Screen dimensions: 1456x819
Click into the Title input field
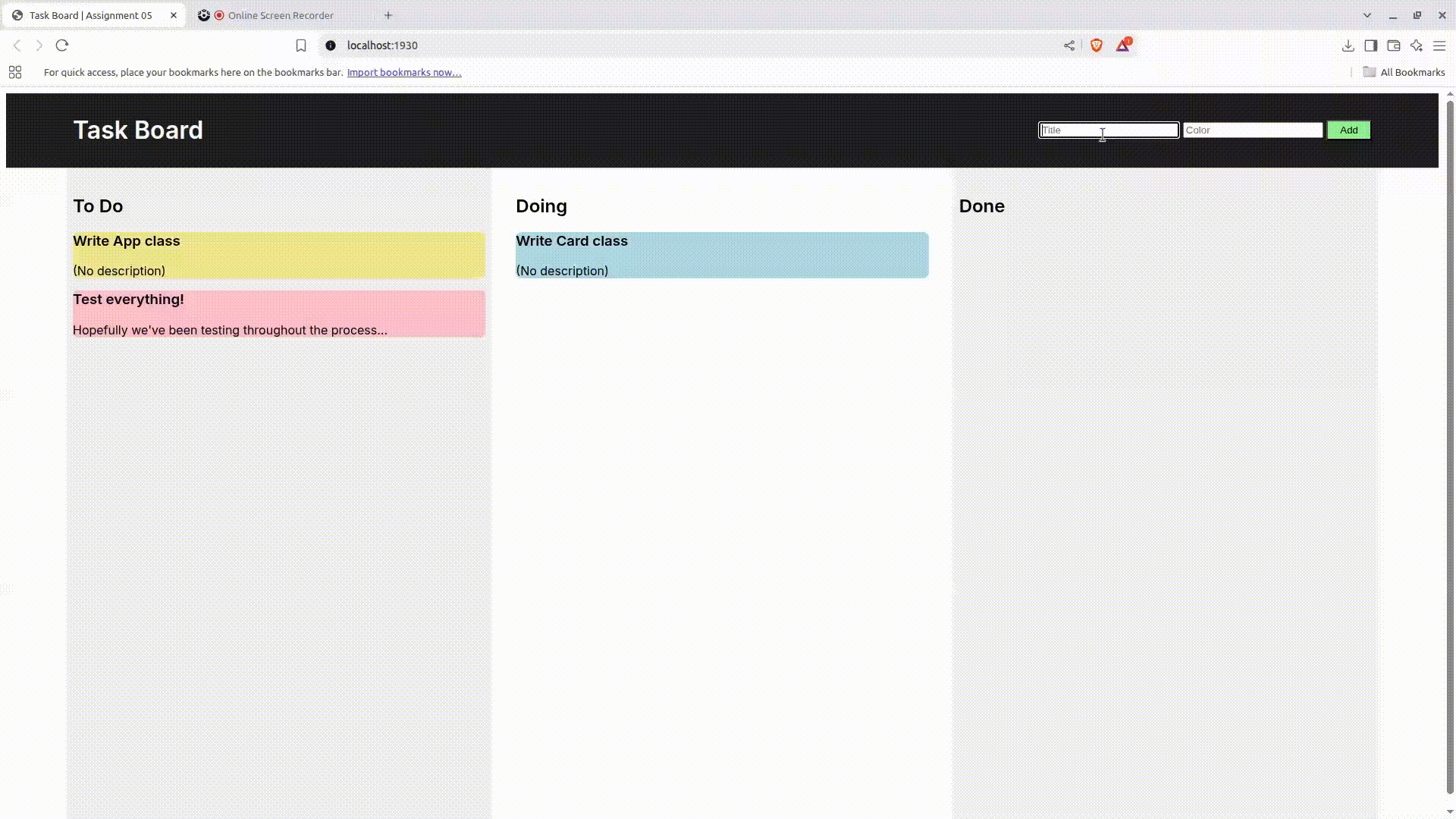[1108, 130]
